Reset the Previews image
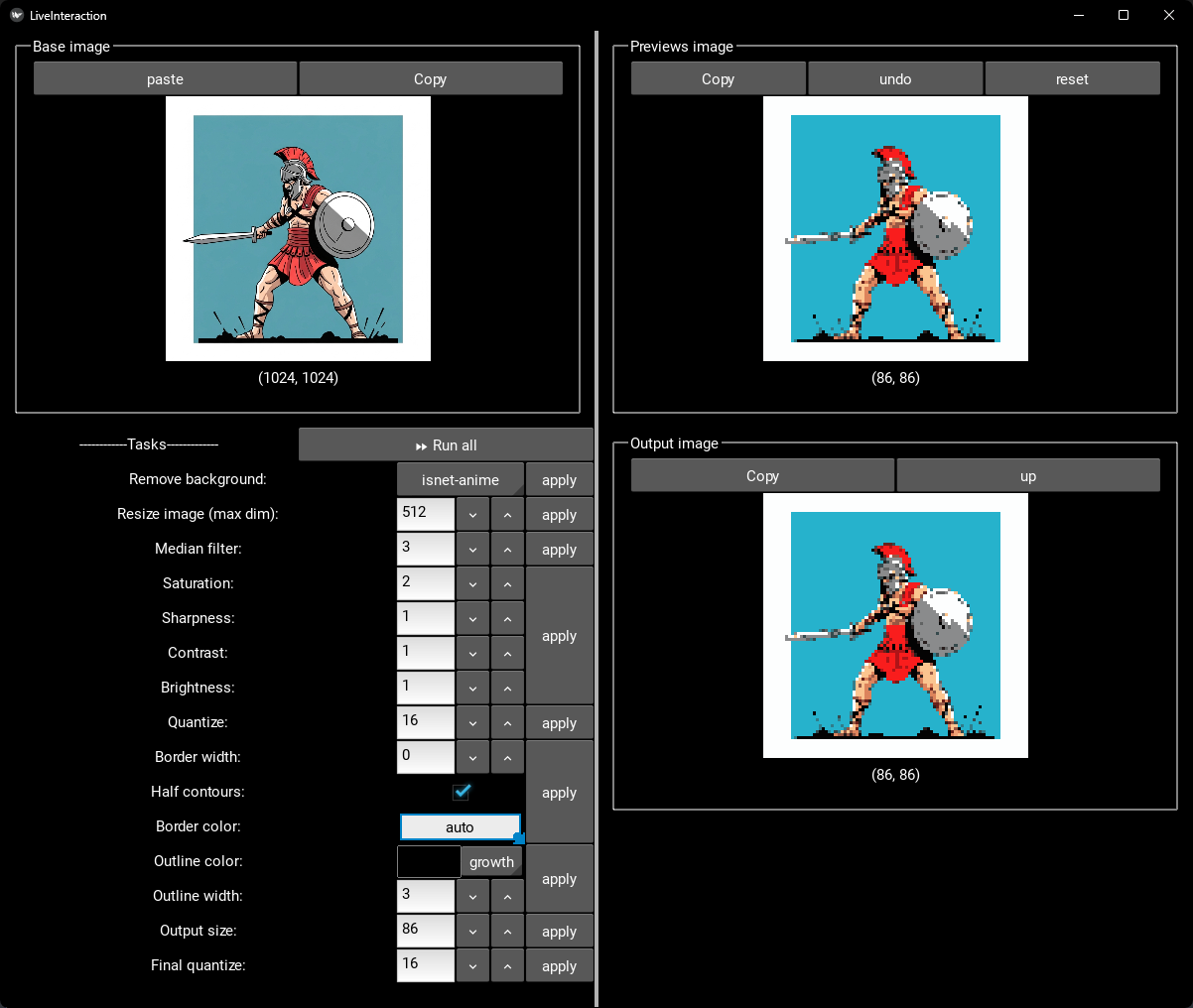Screen dimensions: 1193x1008 [1072, 79]
